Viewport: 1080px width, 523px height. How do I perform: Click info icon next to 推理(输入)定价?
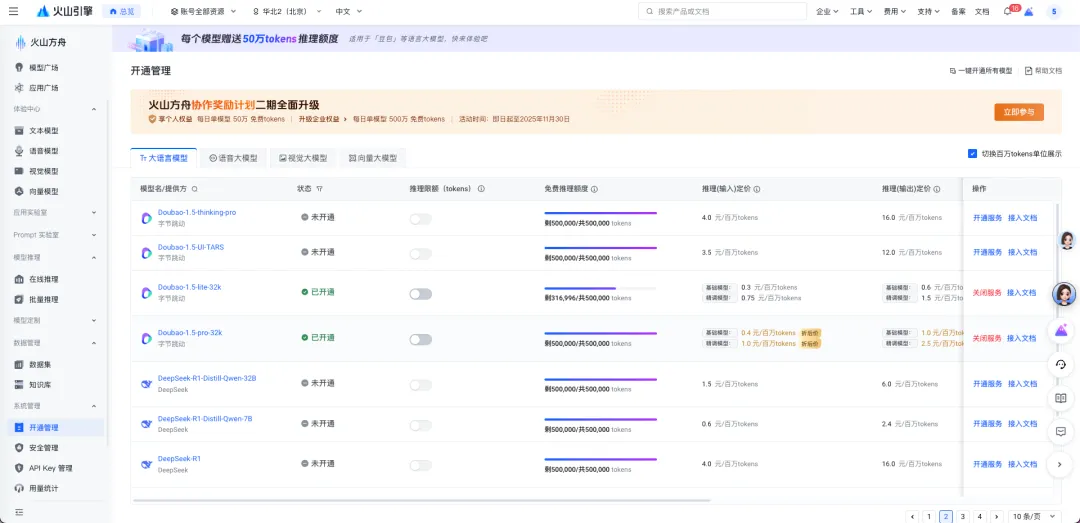coord(757,189)
